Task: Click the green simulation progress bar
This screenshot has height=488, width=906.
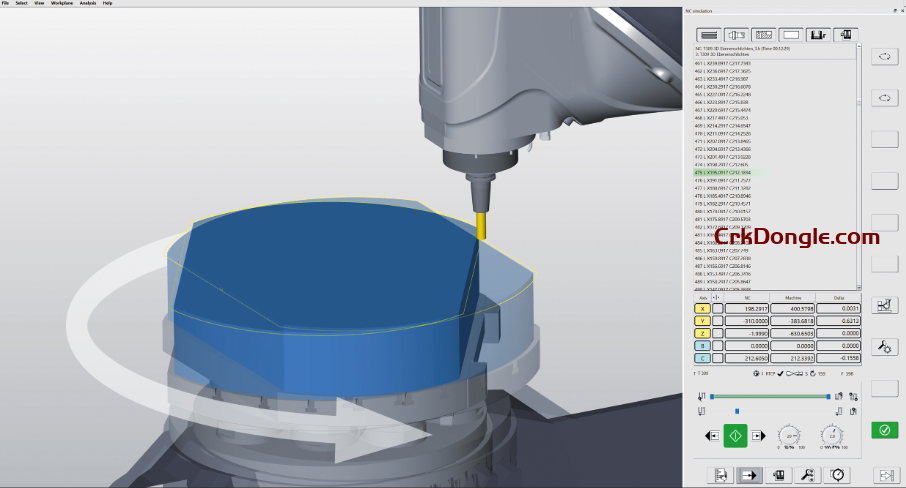Action: point(770,396)
